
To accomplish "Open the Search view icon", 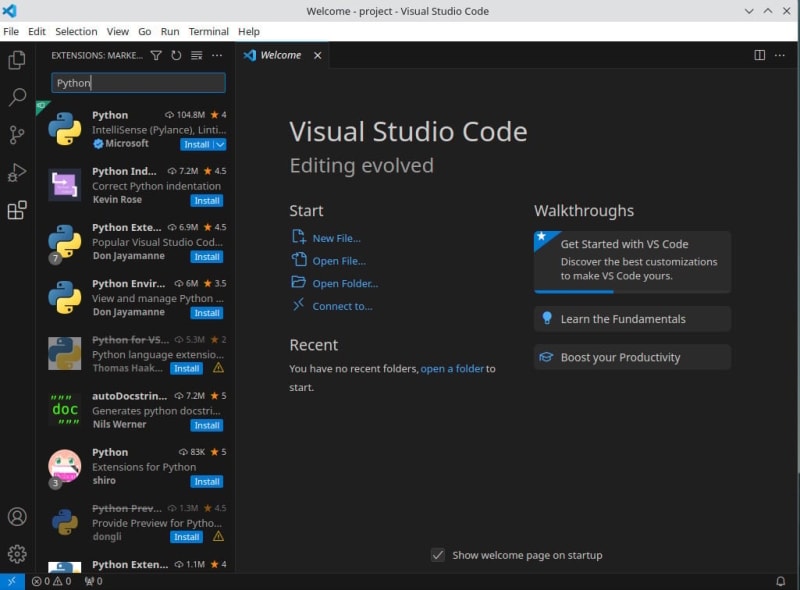I will tap(17, 98).
